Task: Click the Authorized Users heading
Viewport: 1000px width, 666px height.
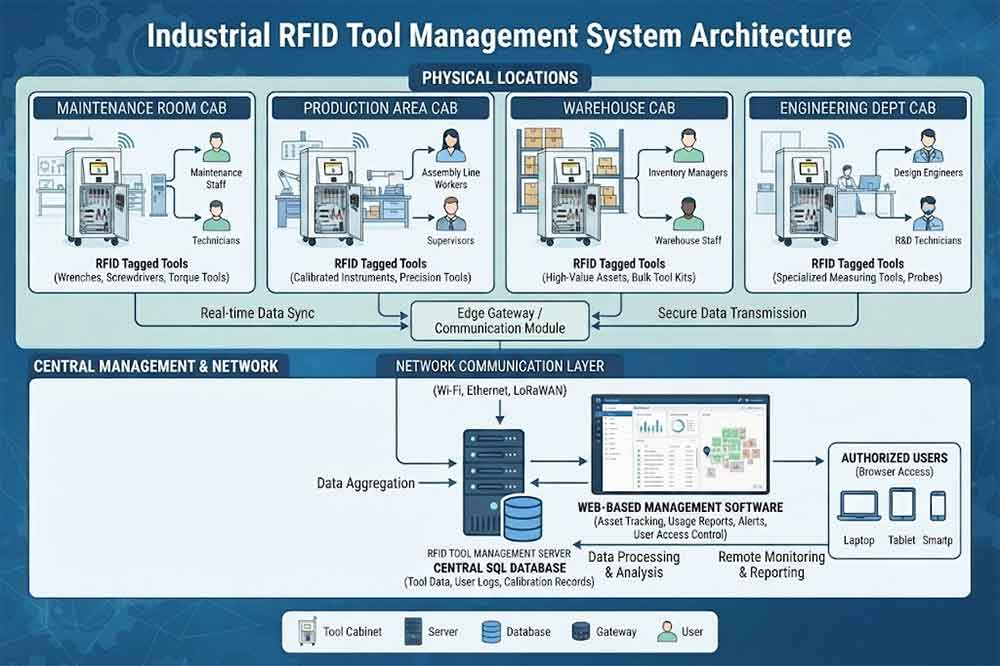Action: [x=894, y=458]
